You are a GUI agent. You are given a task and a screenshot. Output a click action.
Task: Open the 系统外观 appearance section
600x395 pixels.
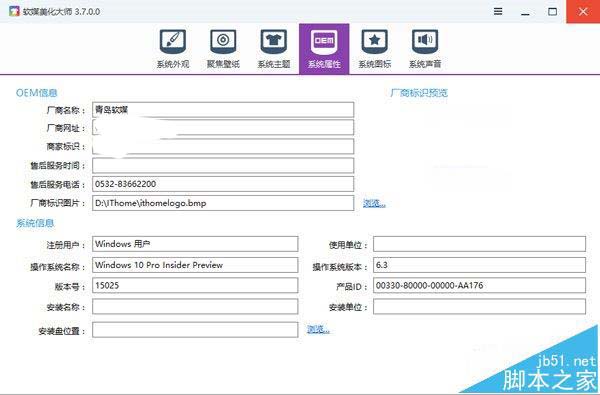click(x=173, y=49)
